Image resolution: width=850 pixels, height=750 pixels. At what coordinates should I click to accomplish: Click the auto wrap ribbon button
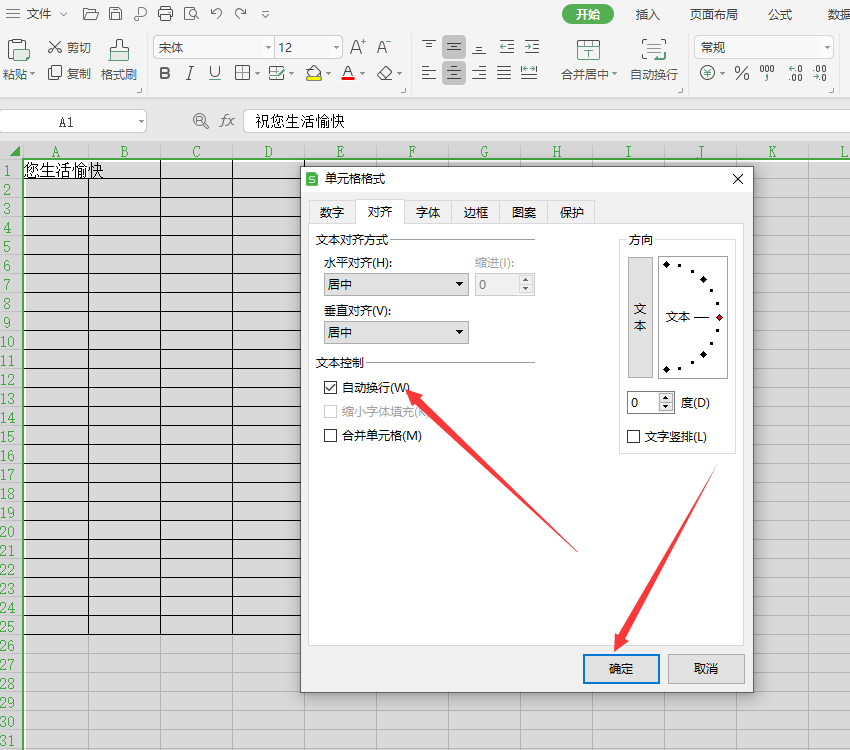[654, 60]
